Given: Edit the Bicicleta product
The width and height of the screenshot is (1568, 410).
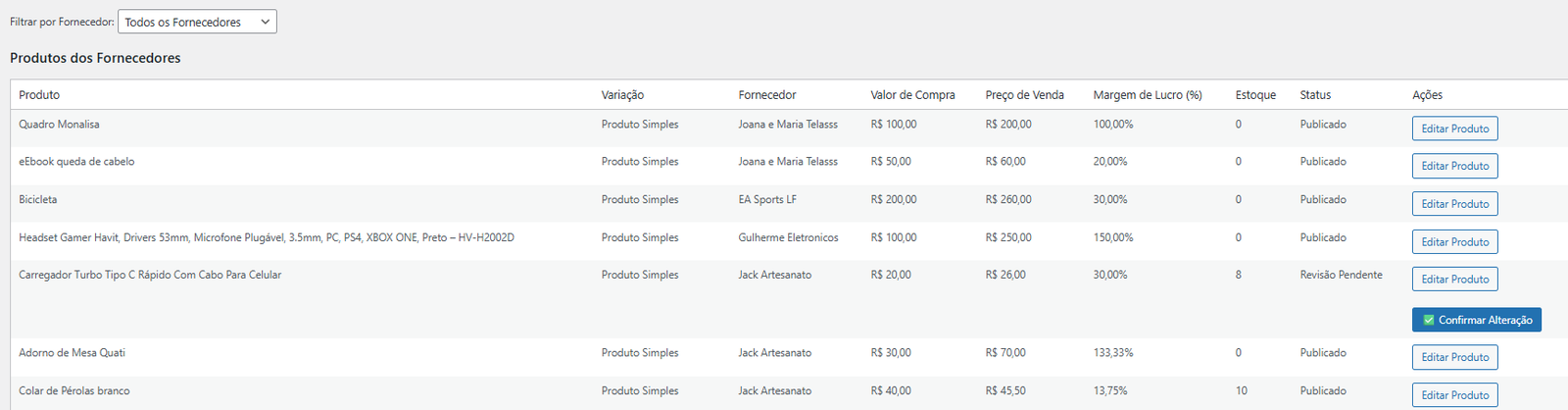Looking at the screenshot, I should click(1455, 204).
